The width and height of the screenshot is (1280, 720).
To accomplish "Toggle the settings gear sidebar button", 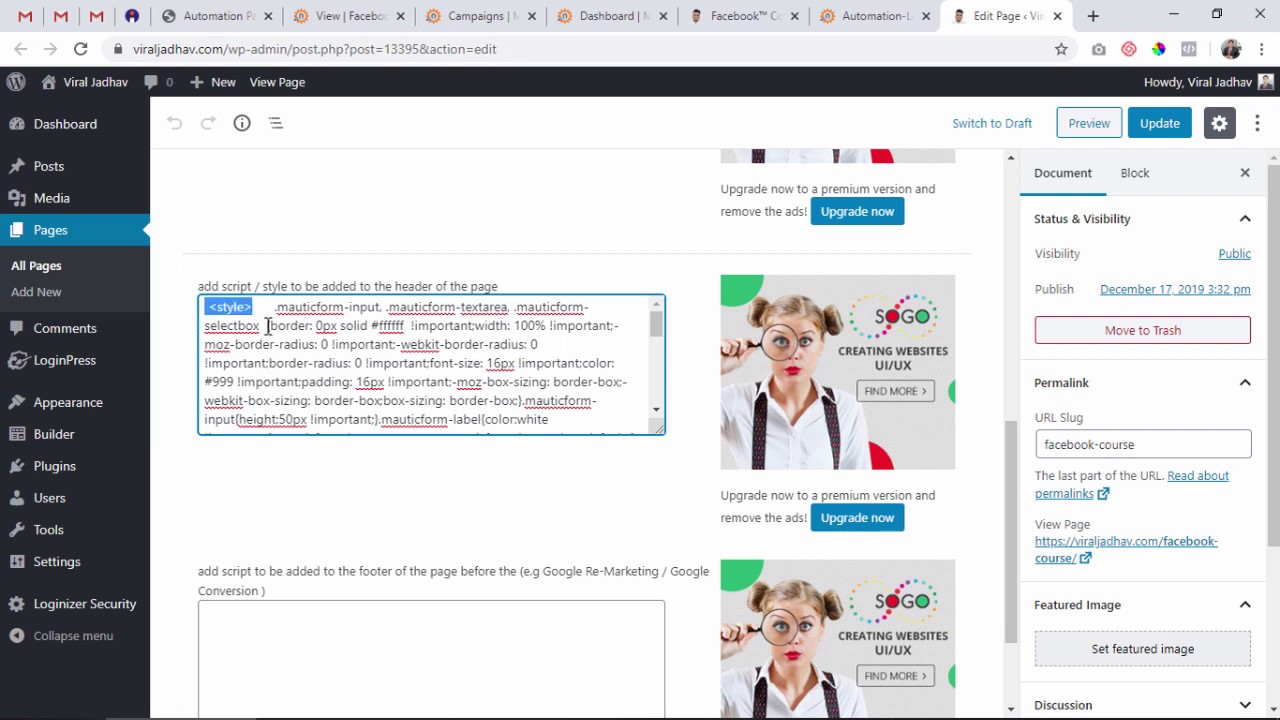I will click(x=1219, y=123).
